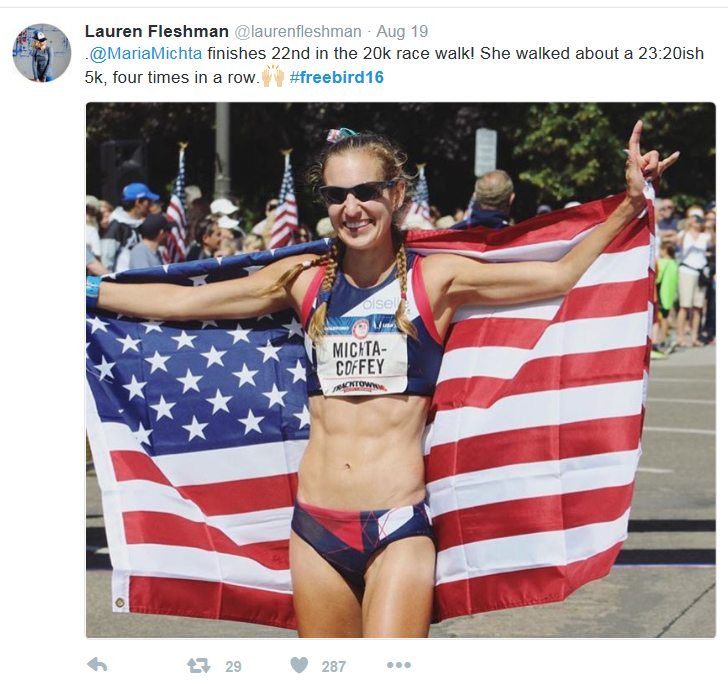The image size is (728, 684).
Task: Click the raised hands emoji
Action: (x=273, y=76)
